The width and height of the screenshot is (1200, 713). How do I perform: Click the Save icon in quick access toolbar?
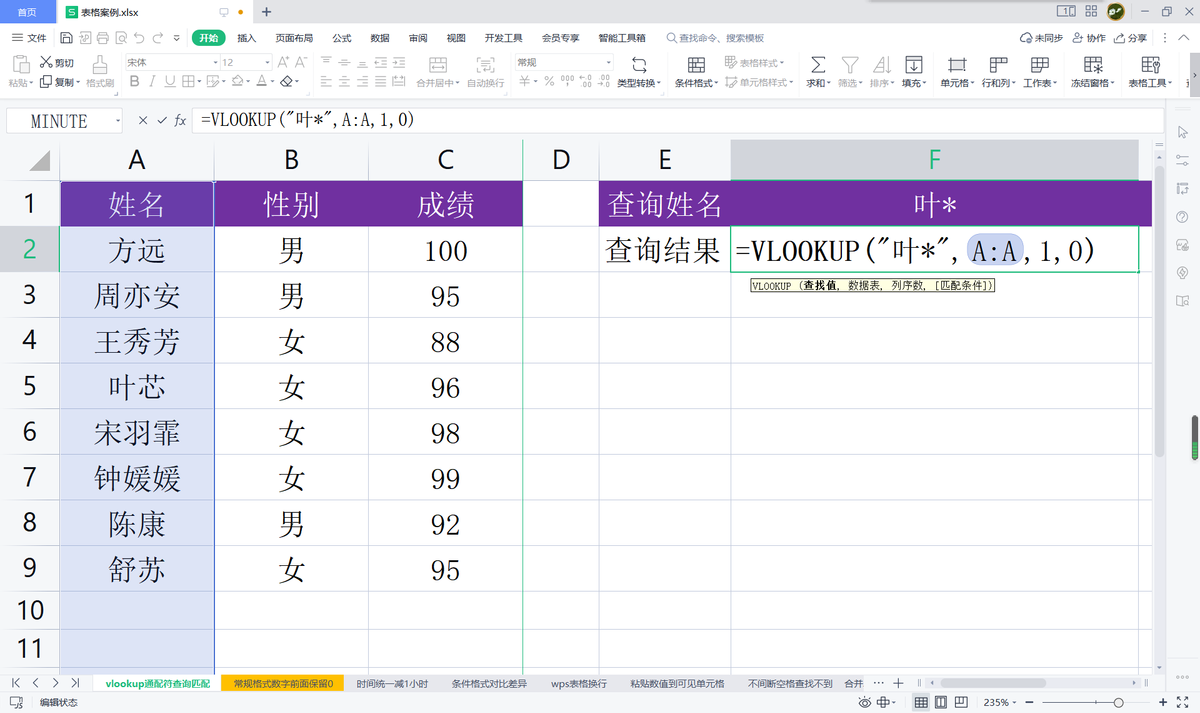pyautogui.click(x=66, y=38)
